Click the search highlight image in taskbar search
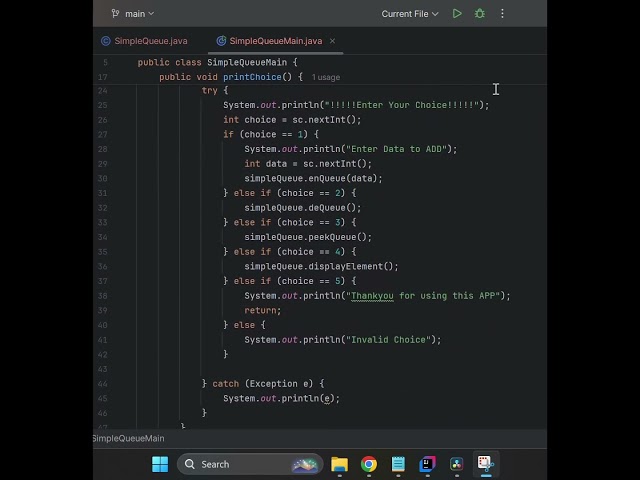Image resolution: width=640 pixels, height=480 pixels. [x=304, y=464]
